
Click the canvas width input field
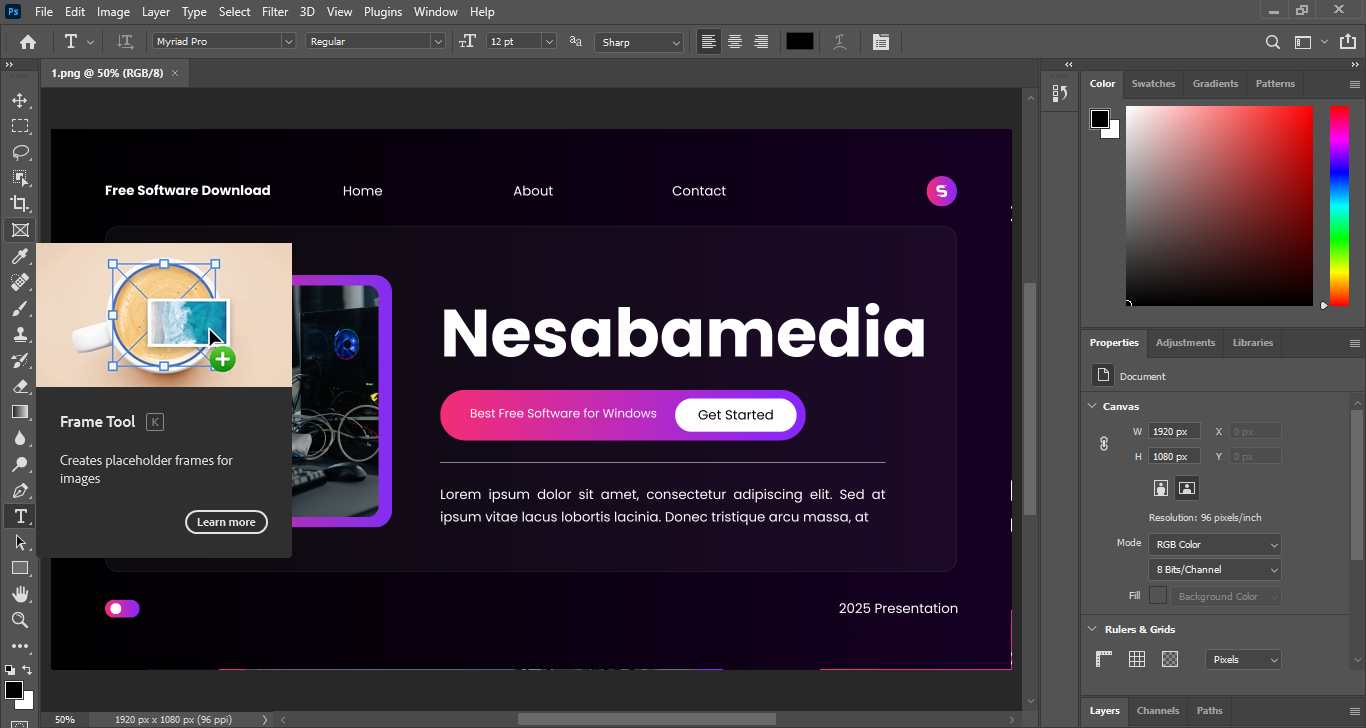pos(1172,432)
